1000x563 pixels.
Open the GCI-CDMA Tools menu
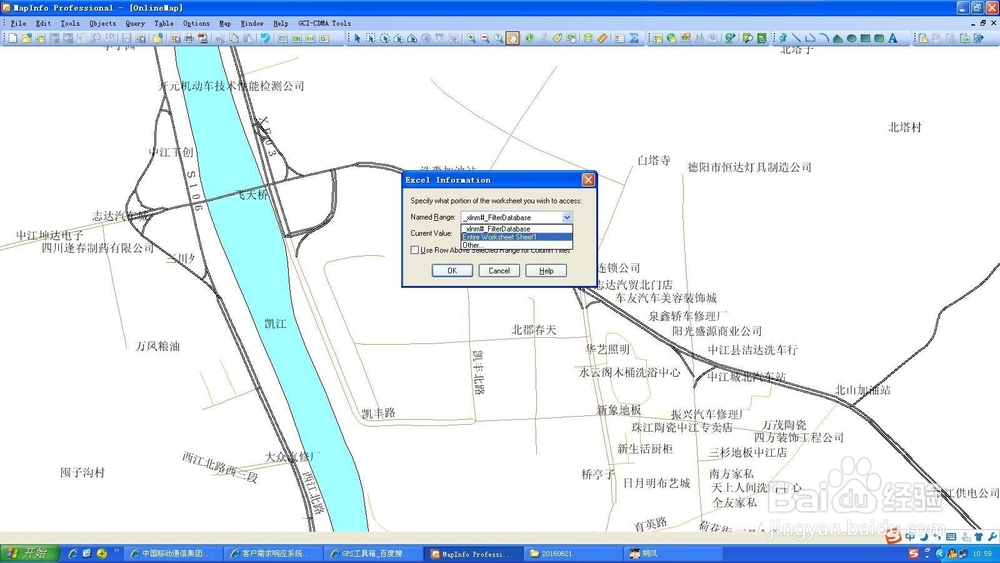pos(325,23)
